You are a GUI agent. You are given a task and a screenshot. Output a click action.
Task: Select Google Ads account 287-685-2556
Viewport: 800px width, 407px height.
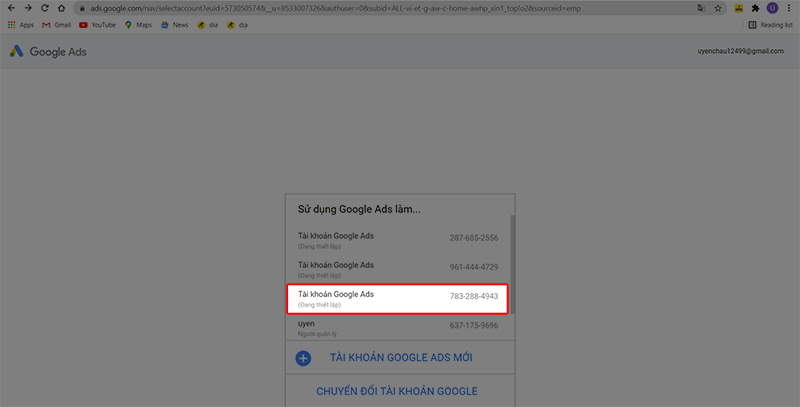pyautogui.click(x=398, y=241)
